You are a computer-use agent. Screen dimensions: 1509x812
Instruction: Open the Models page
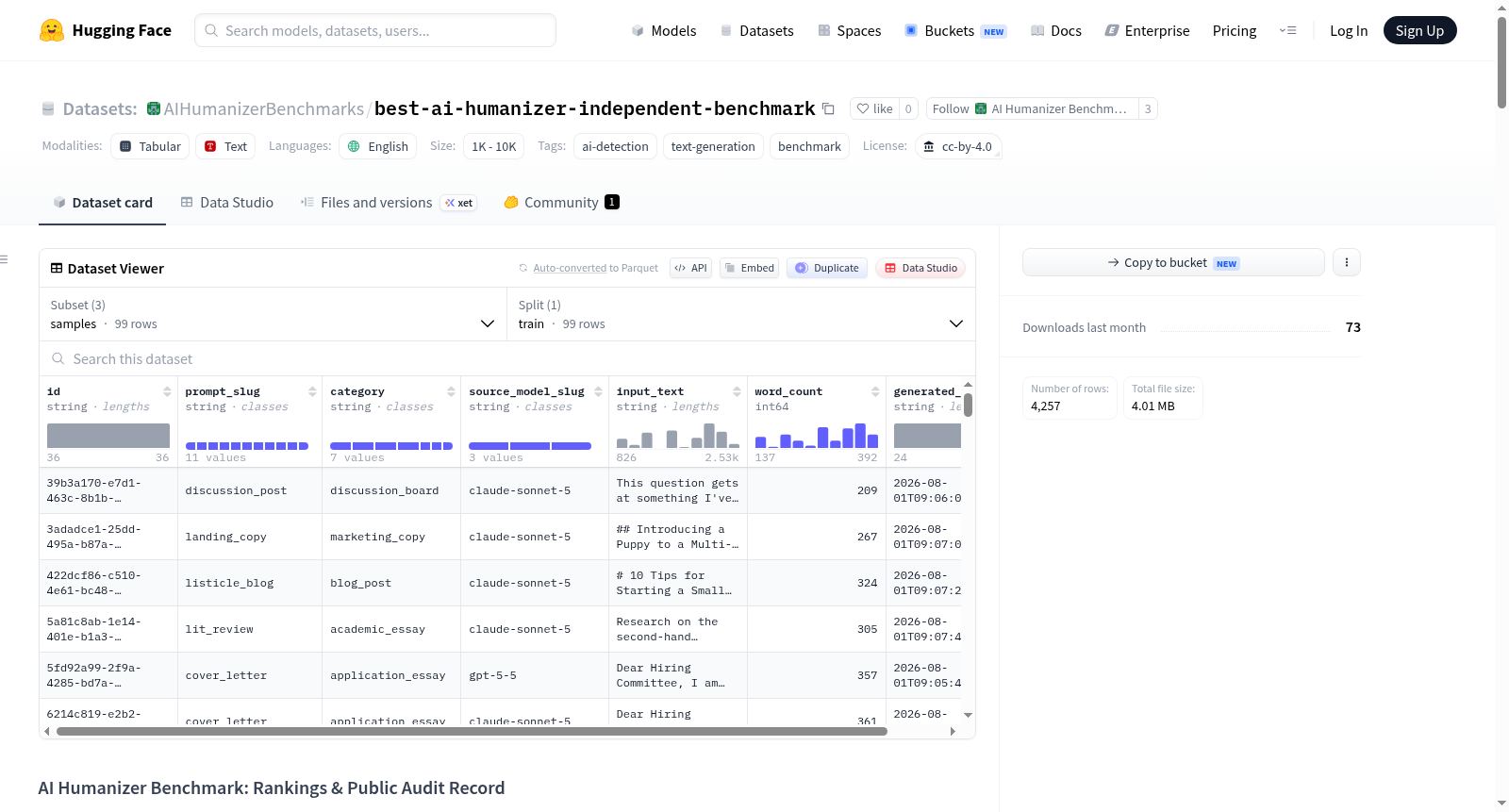pyautogui.click(x=664, y=30)
